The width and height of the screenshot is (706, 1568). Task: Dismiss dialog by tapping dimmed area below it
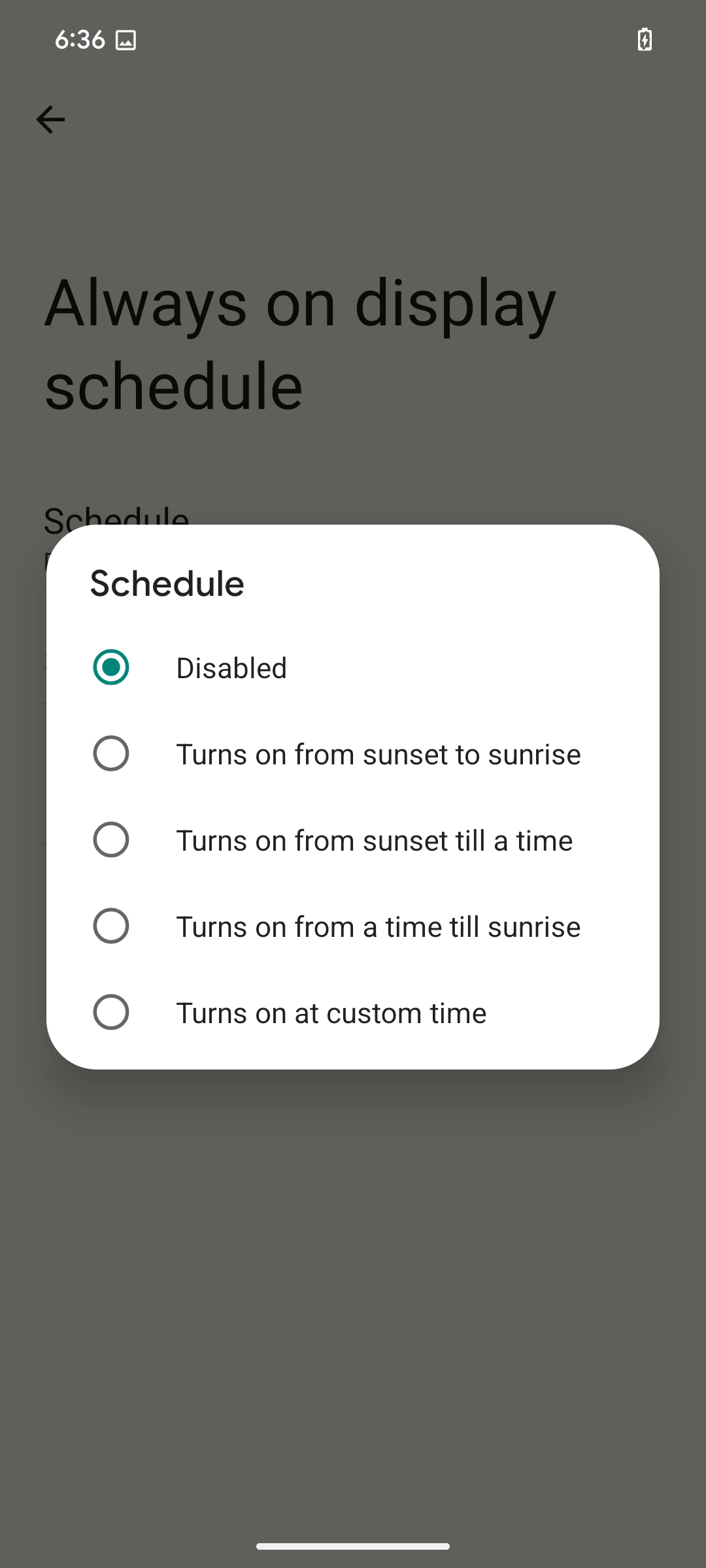[353, 1274]
